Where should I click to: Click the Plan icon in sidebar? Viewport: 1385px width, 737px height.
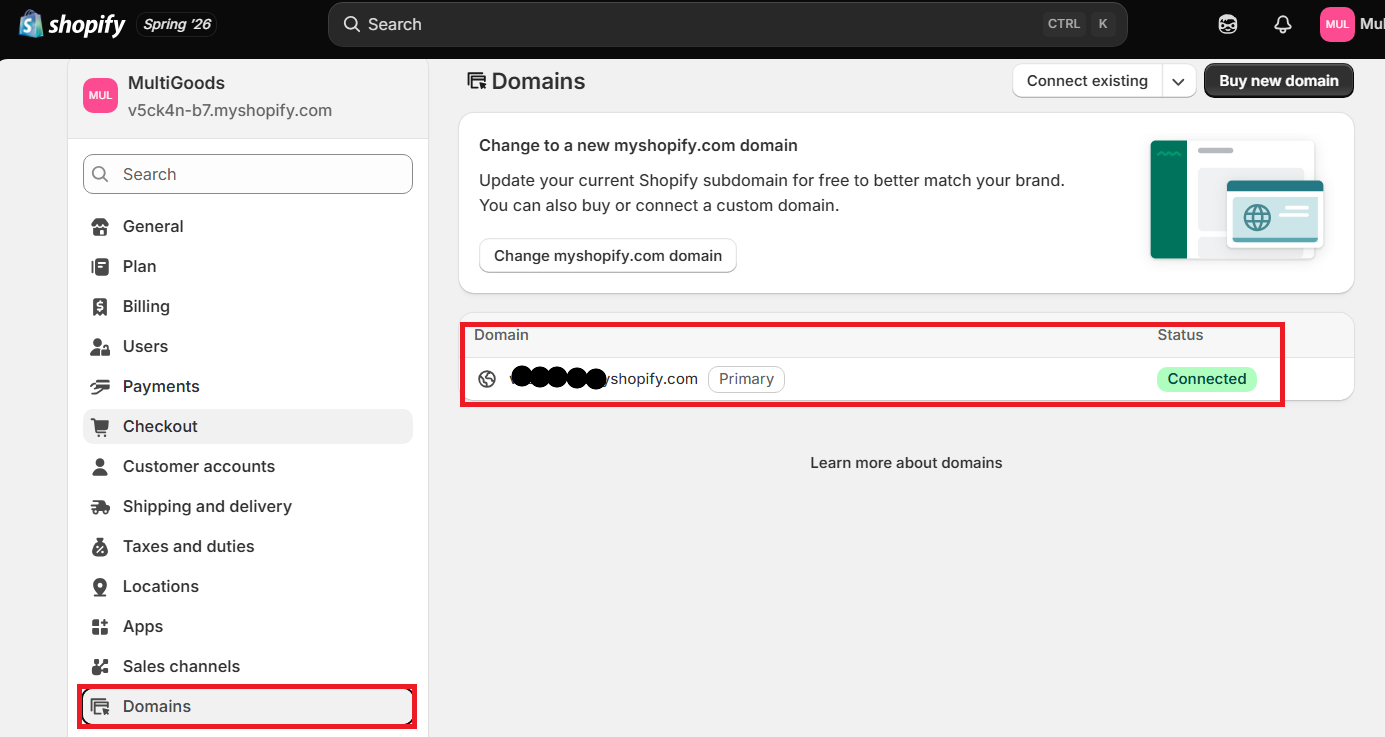point(100,267)
